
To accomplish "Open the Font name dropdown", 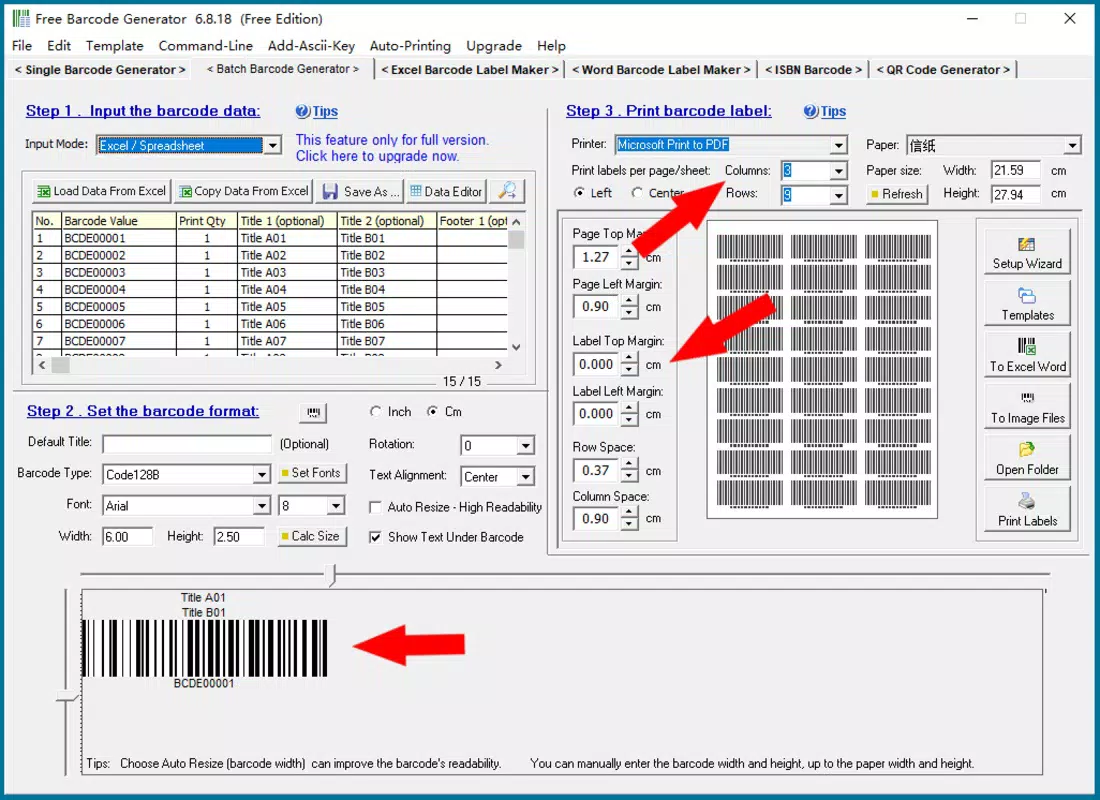I will point(262,506).
